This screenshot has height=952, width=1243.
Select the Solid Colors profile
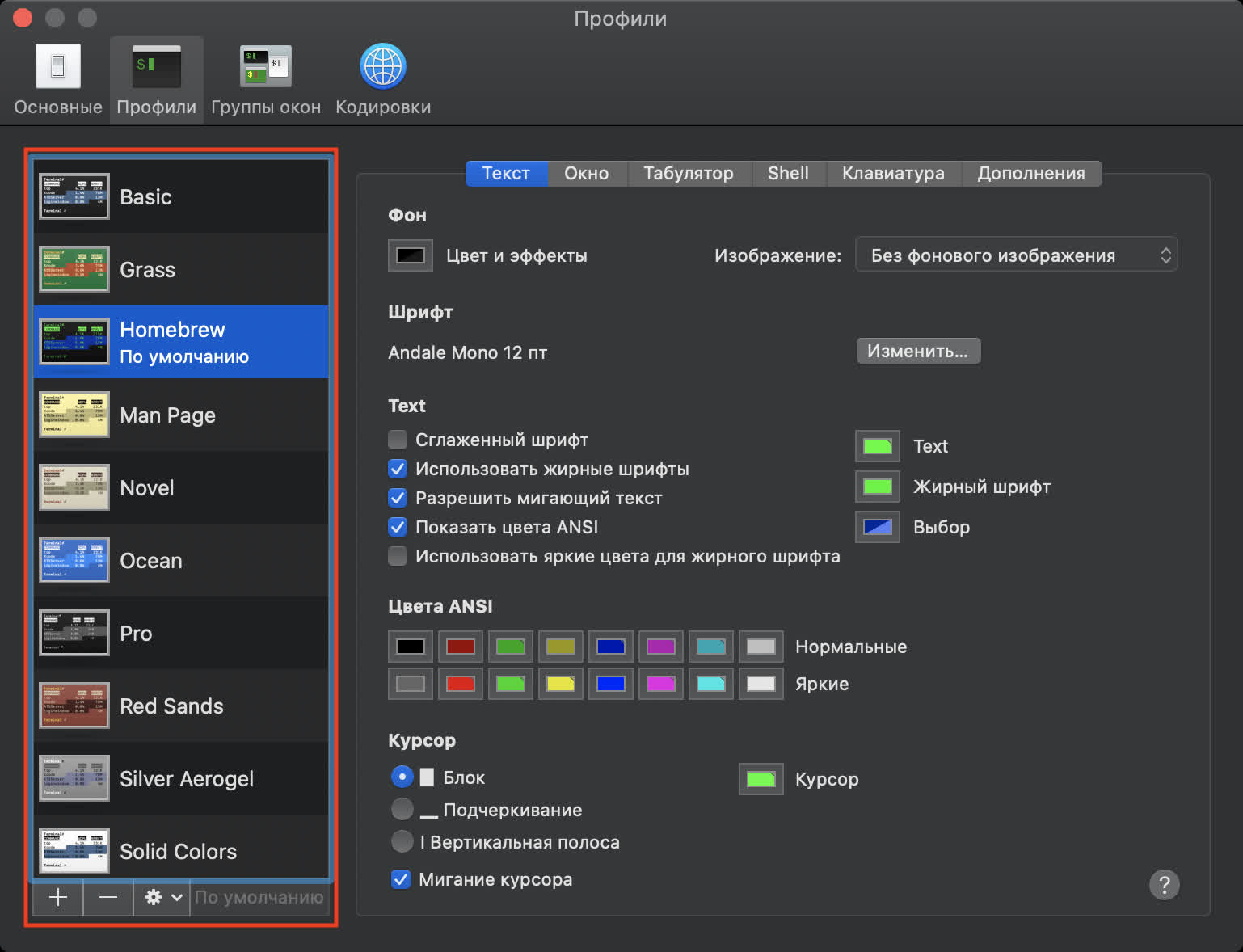coord(181,848)
